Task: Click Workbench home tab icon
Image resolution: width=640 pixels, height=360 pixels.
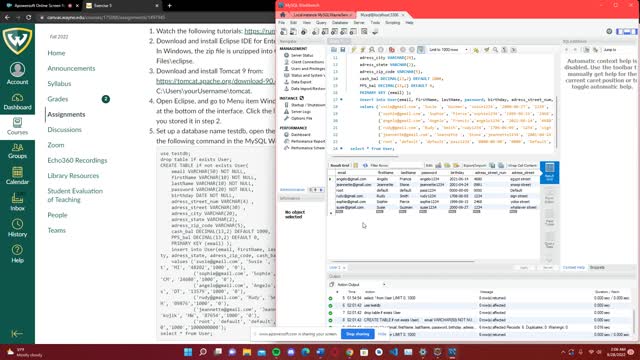Action: pos(282,15)
